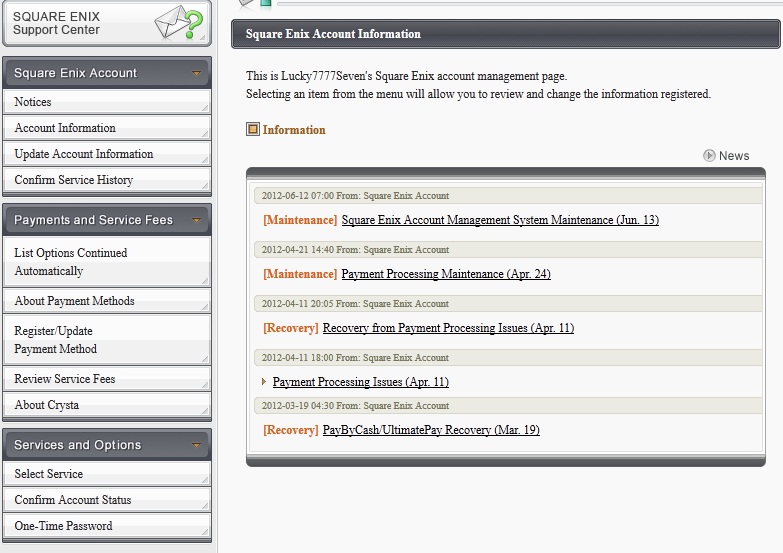Collapse the Payments and Service Fees section
Screen dimensions: 783x553
click(x=197, y=221)
